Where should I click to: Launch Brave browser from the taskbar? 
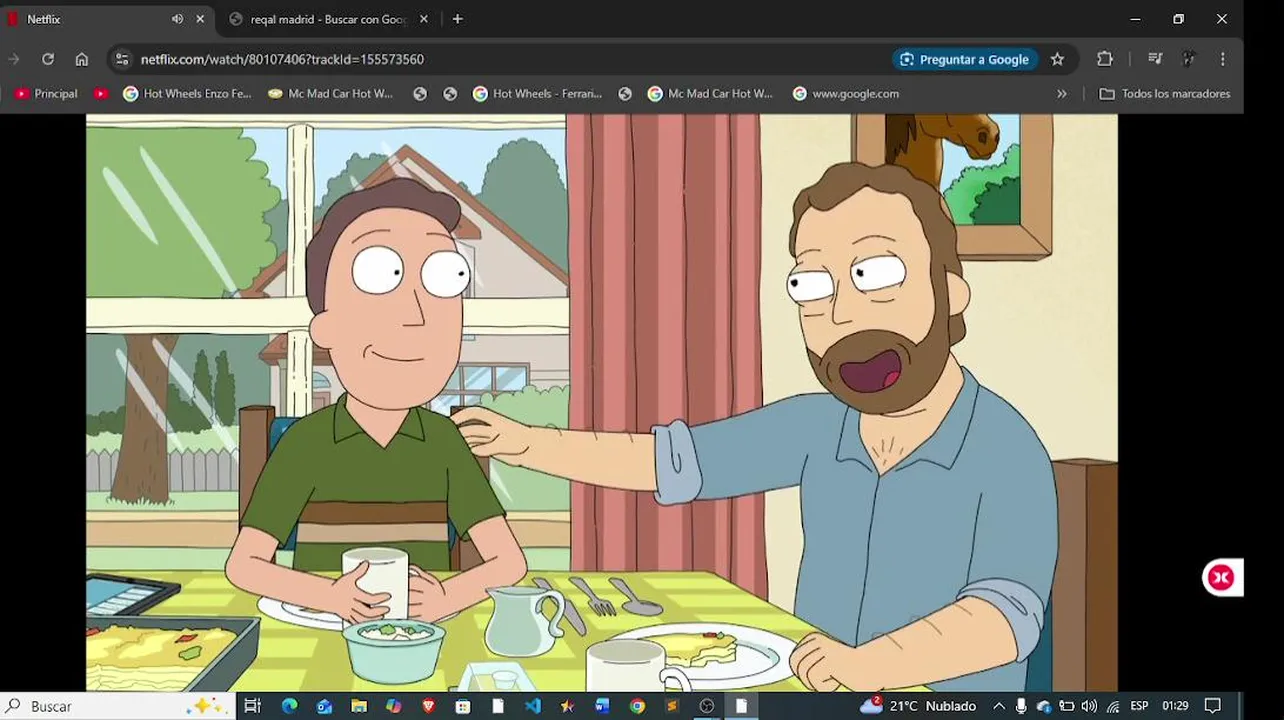429,706
